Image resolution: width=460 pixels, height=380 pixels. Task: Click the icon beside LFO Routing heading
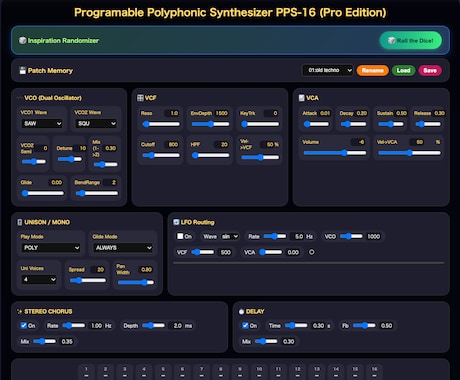point(176,222)
